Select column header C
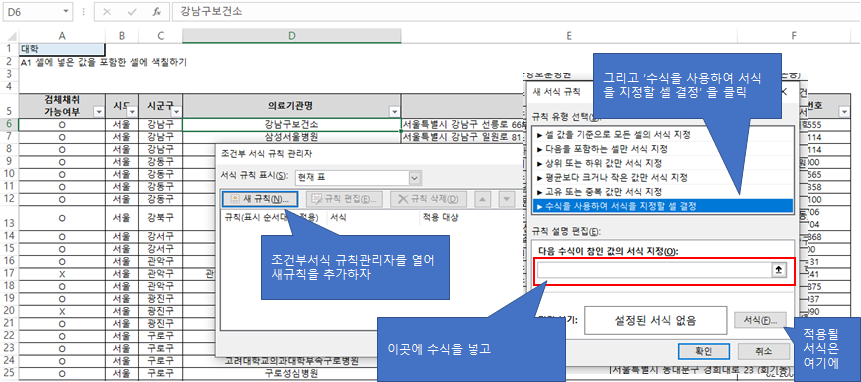 point(160,36)
